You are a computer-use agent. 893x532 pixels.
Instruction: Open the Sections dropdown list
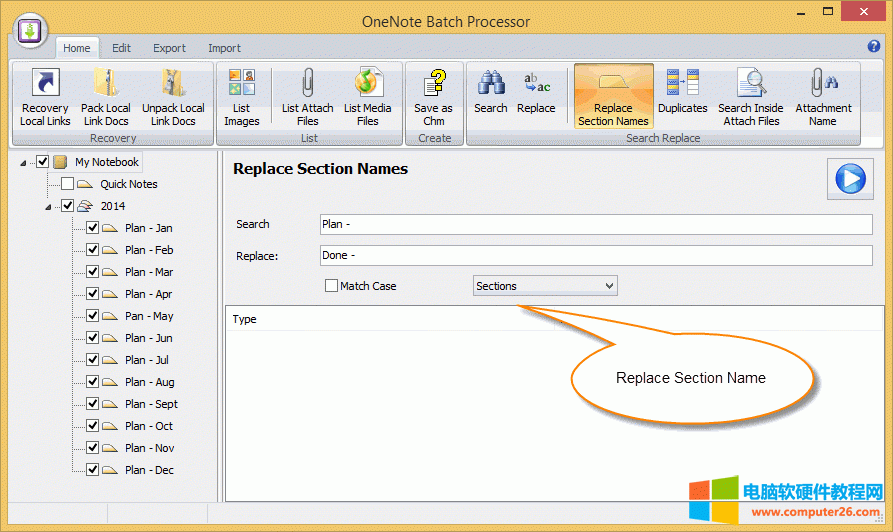tap(545, 286)
